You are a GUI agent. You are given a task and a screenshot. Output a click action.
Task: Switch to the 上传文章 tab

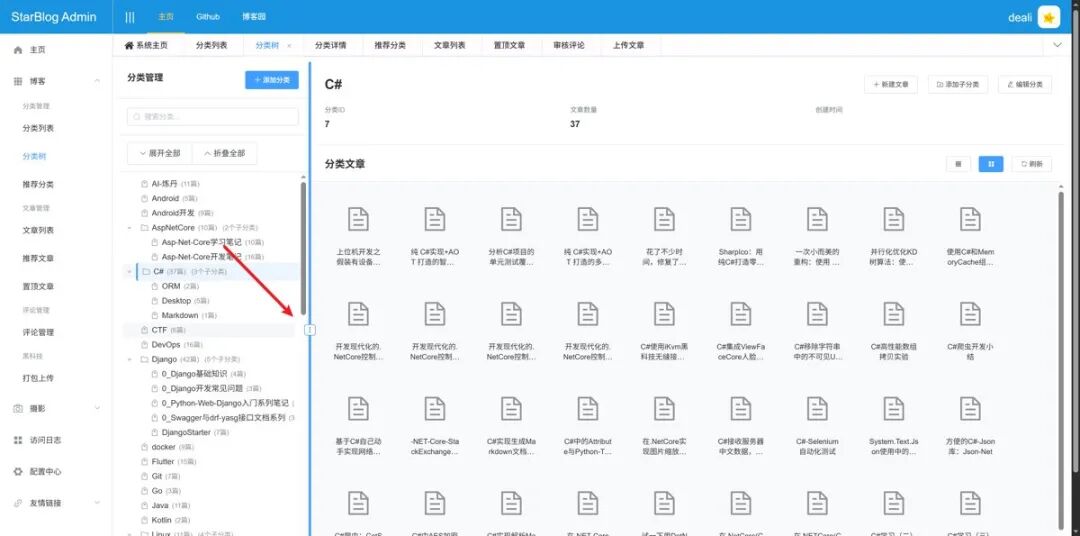[x=629, y=45]
